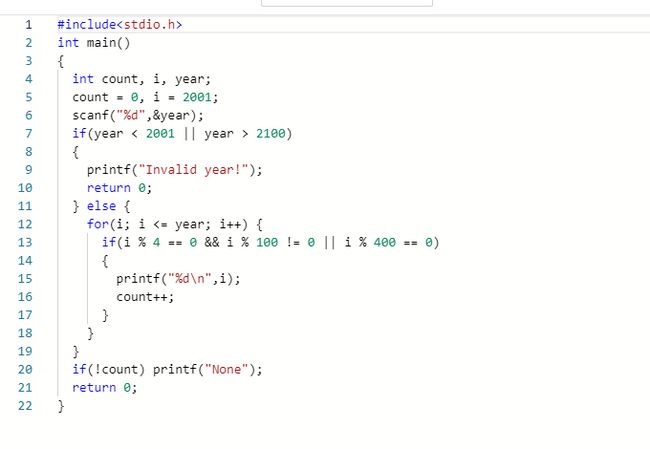
Task: Click 'return 0;' on line 10
Action: pos(119,188)
